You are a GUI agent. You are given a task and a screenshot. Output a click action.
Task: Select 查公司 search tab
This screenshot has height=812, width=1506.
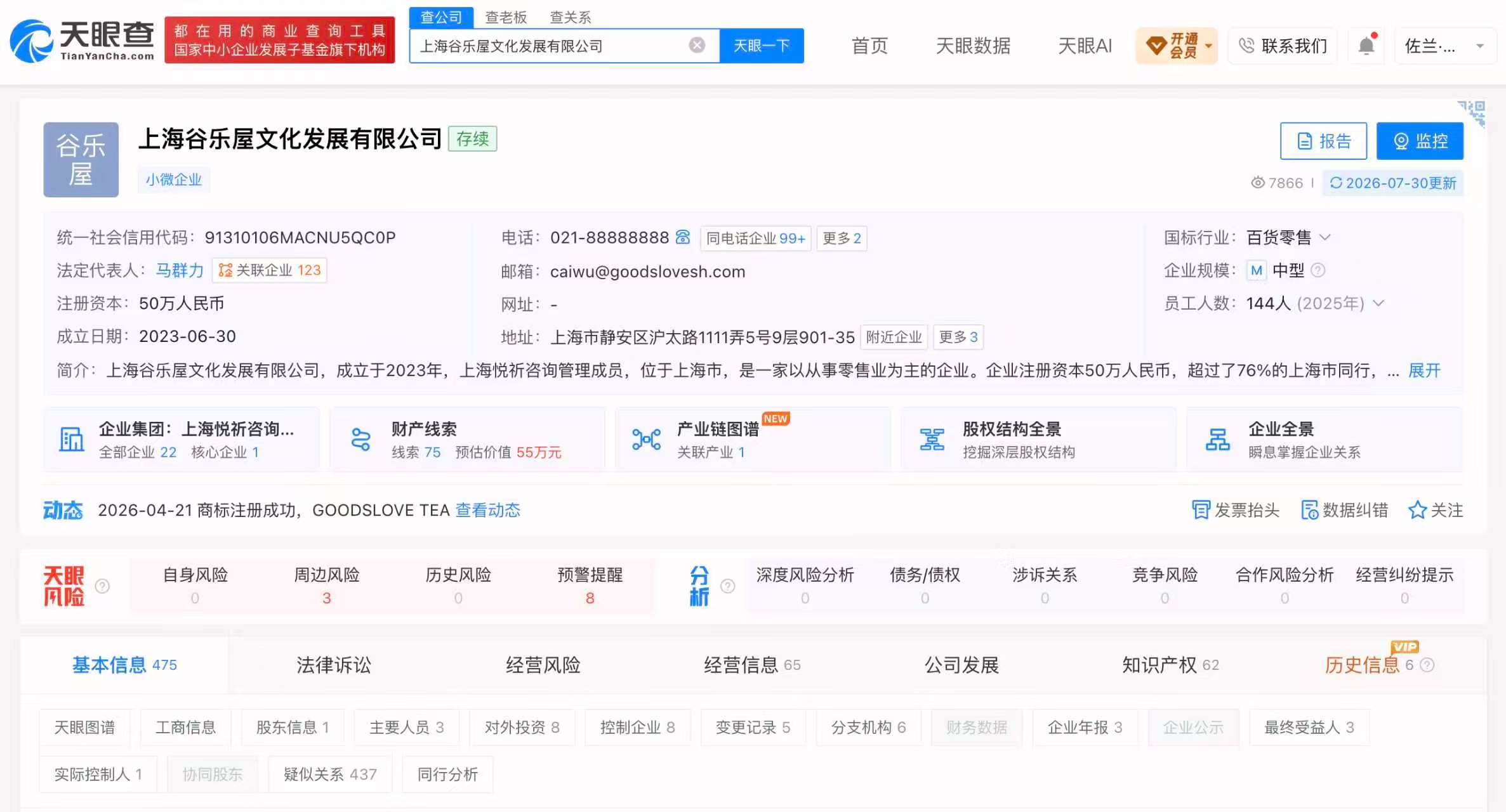pyautogui.click(x=441, y=17)
